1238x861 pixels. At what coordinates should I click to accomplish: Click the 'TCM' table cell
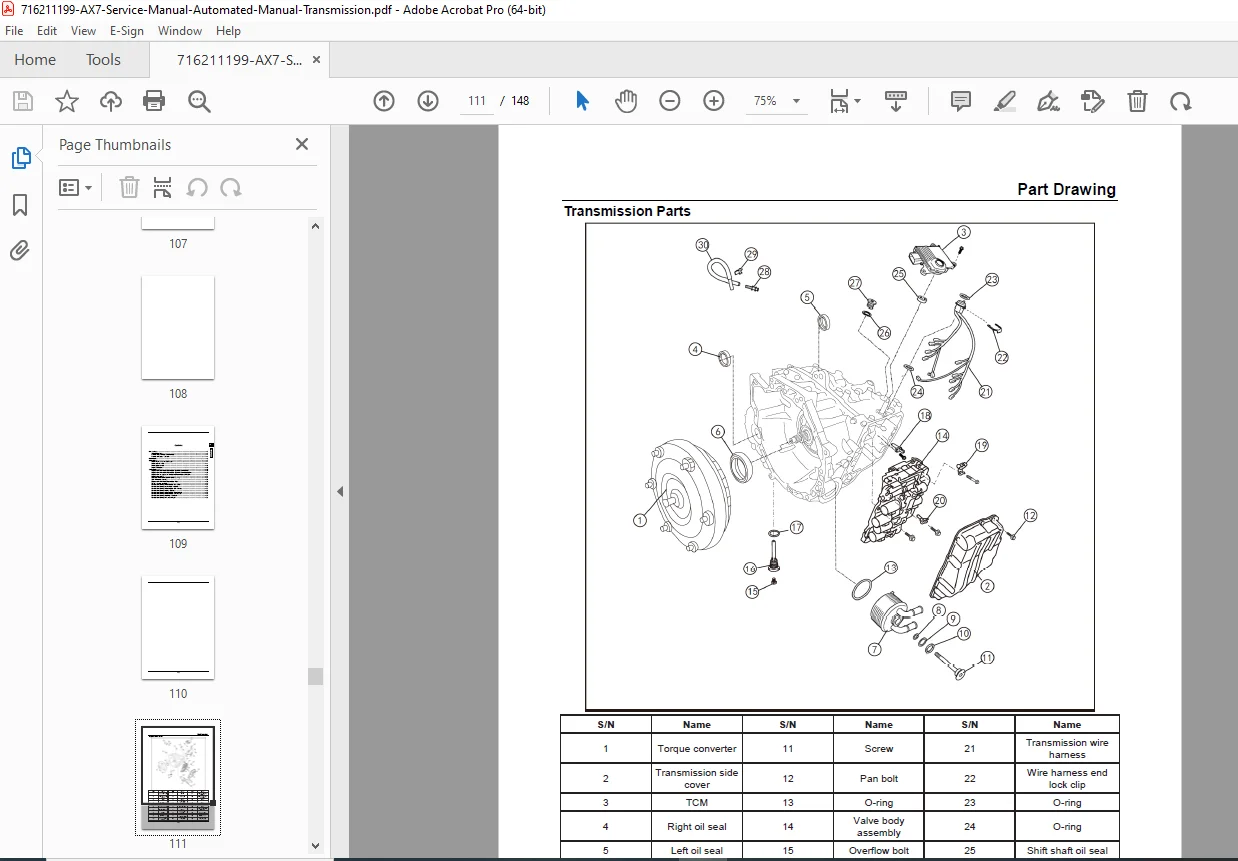[697, 803]
